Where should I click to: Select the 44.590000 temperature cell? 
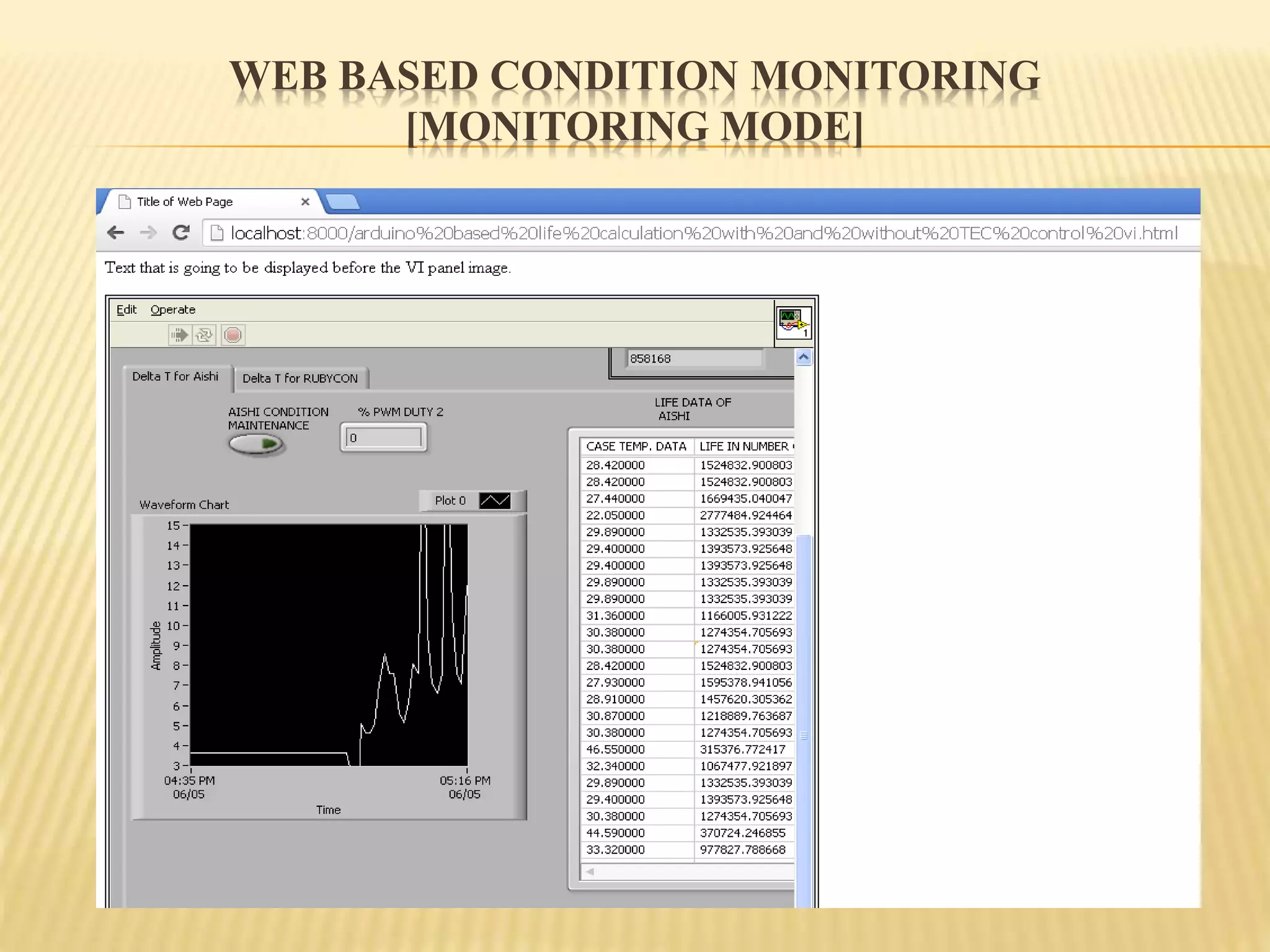click(x=637, y=833)
